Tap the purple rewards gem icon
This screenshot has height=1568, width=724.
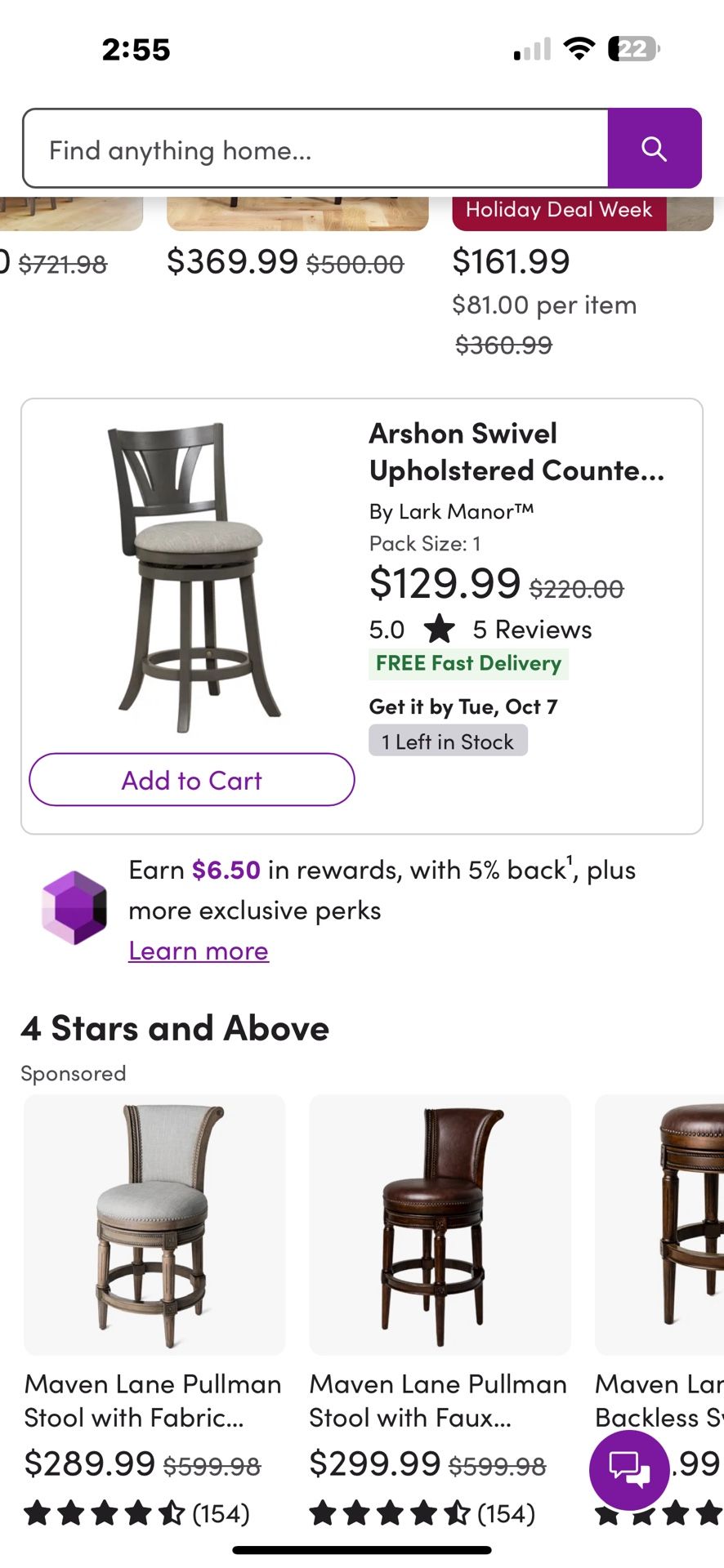pyautogui.click(x=74, y=907)
